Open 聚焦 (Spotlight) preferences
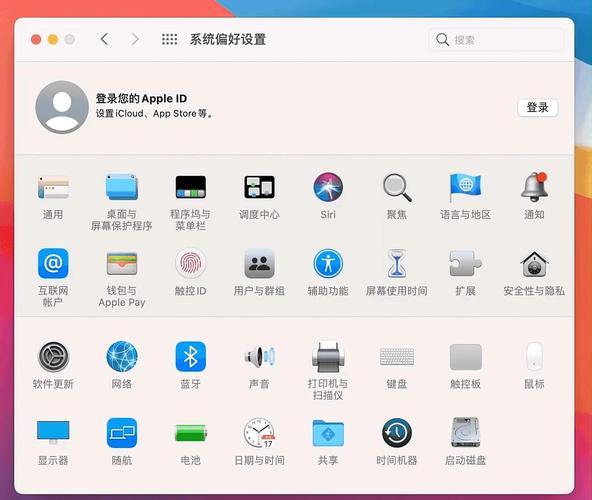 pyautogui.click(x=397, y=187)
